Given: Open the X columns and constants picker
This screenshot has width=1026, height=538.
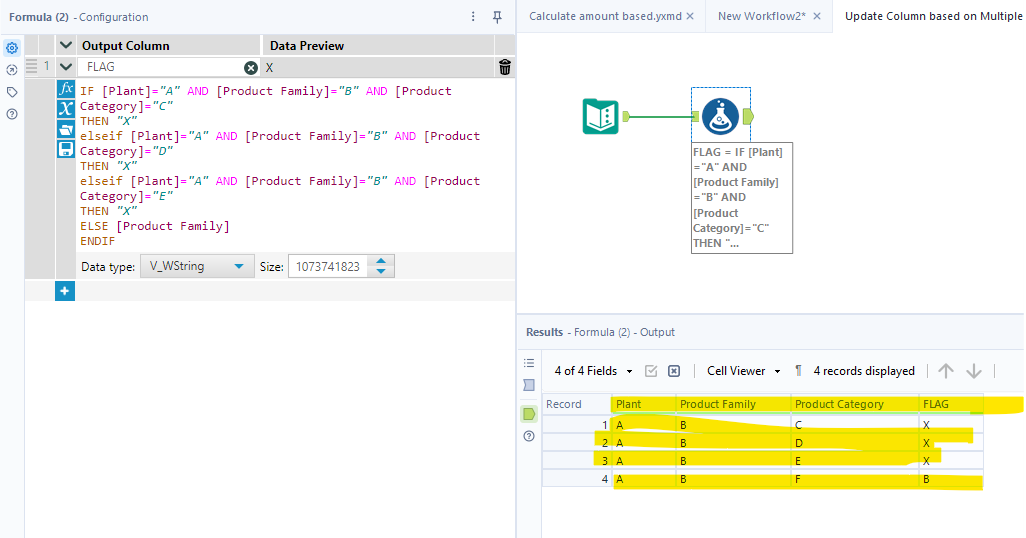Looking at the screenshot, I should (66, 109).
